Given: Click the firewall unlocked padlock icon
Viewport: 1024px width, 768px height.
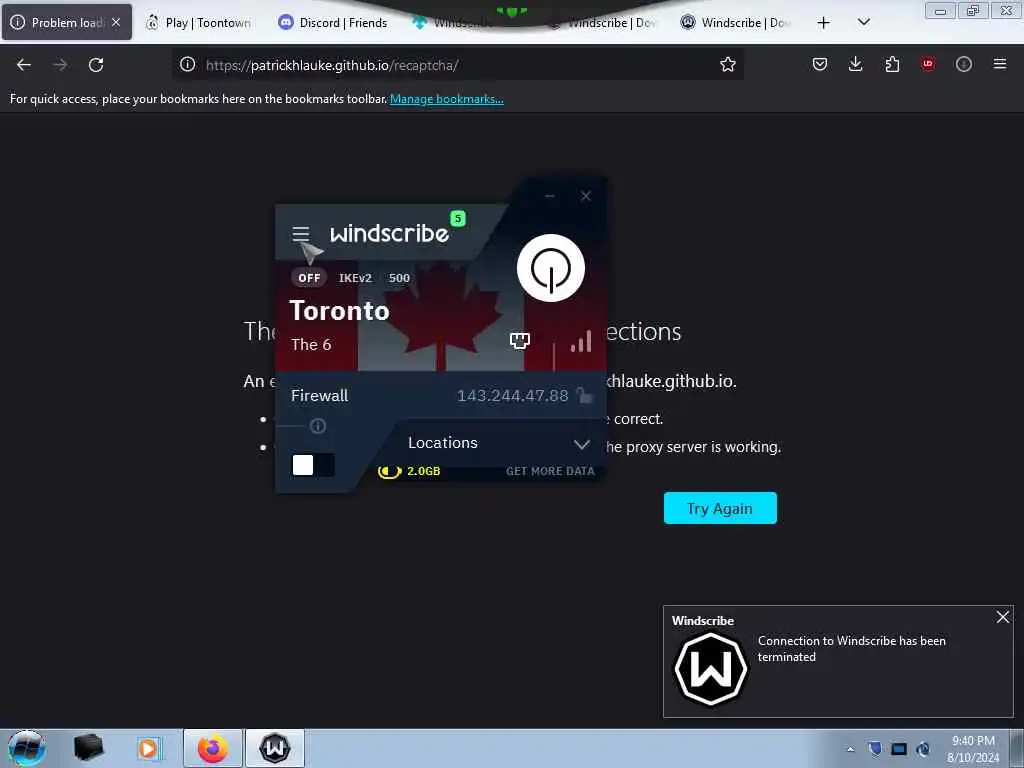Looking at the screenshot, I should tap(584, 394).
